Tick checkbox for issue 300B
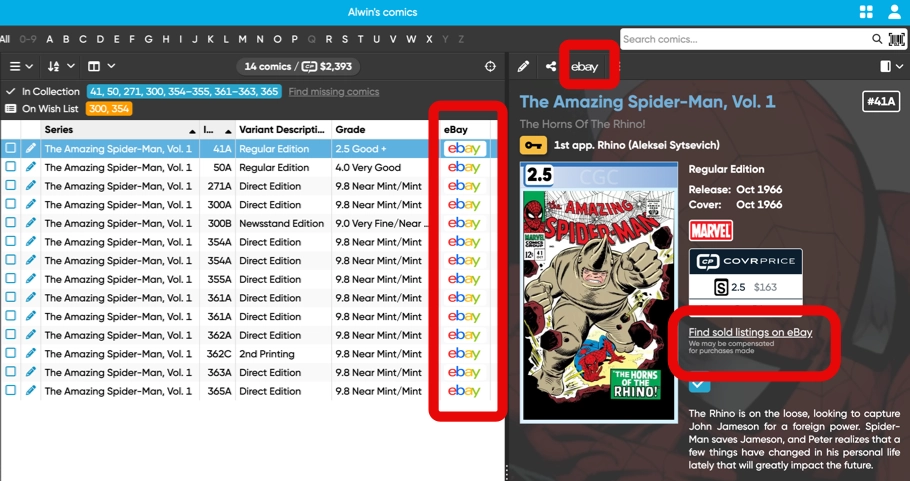 10,223
